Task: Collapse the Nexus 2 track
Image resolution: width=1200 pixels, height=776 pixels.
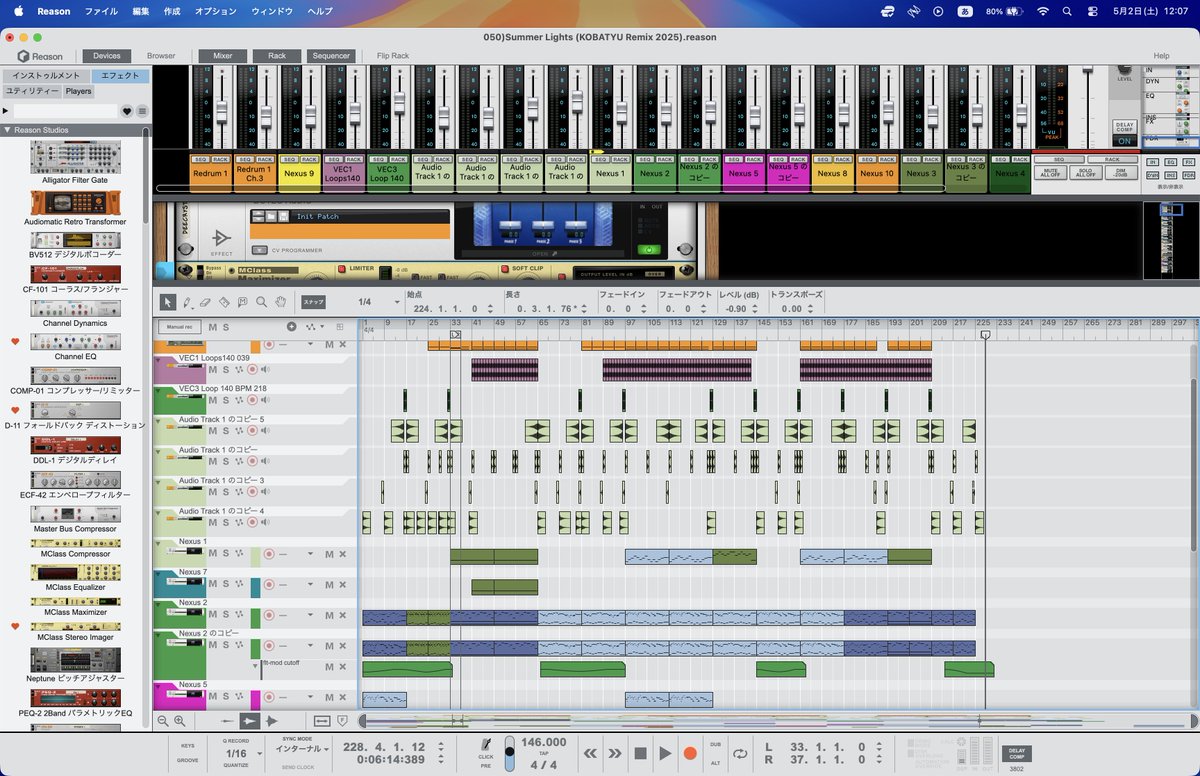Action: 158,603
